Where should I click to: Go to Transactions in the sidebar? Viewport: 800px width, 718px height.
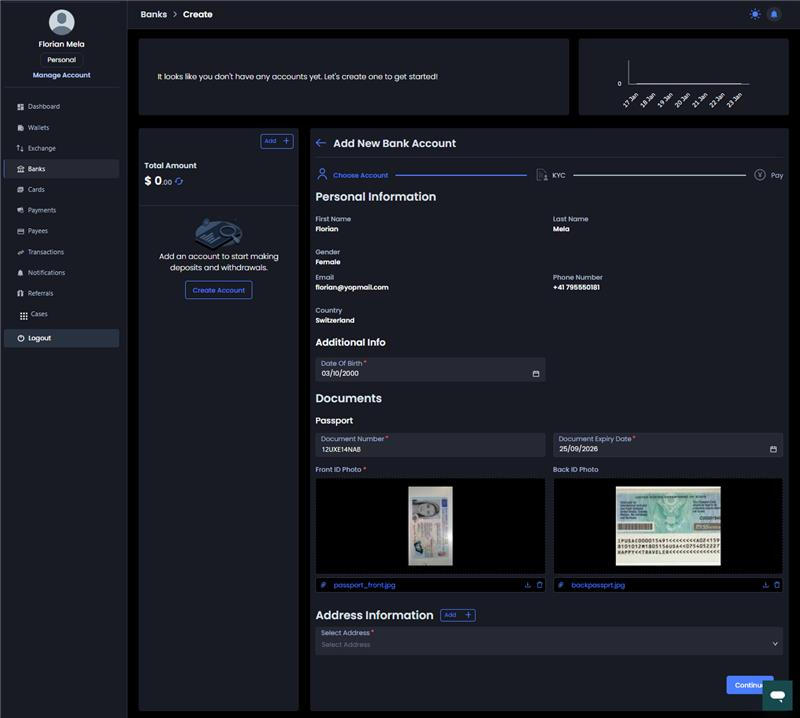coord(45,252)
